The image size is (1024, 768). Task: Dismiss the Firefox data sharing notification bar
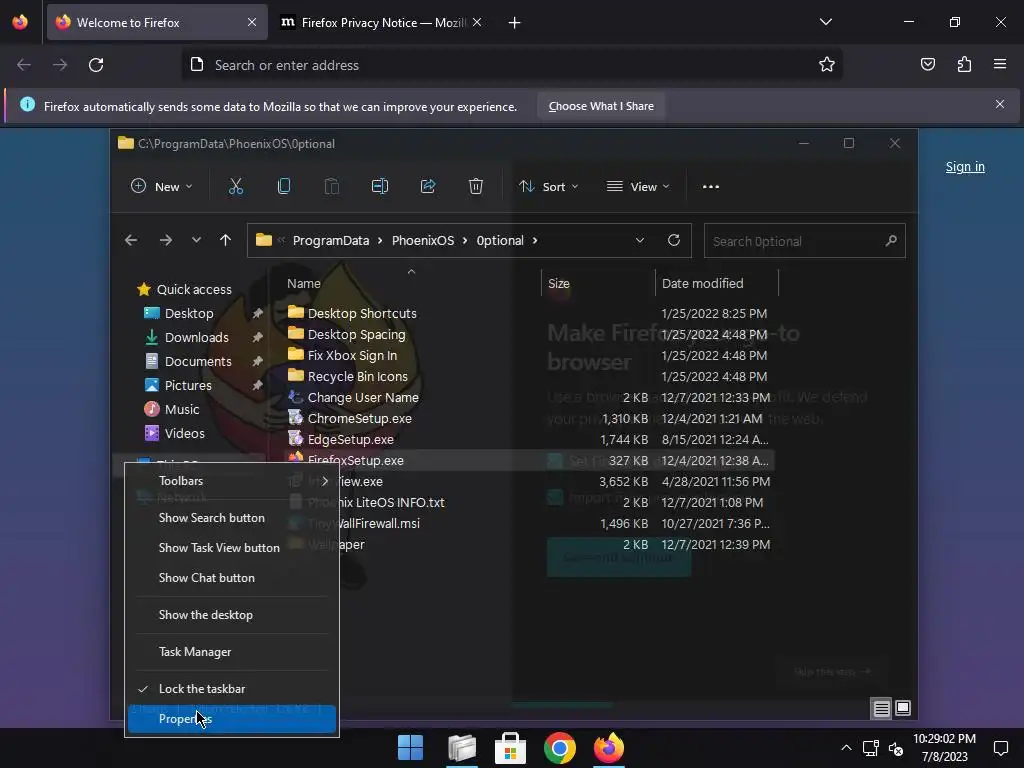click(1000, 104)
